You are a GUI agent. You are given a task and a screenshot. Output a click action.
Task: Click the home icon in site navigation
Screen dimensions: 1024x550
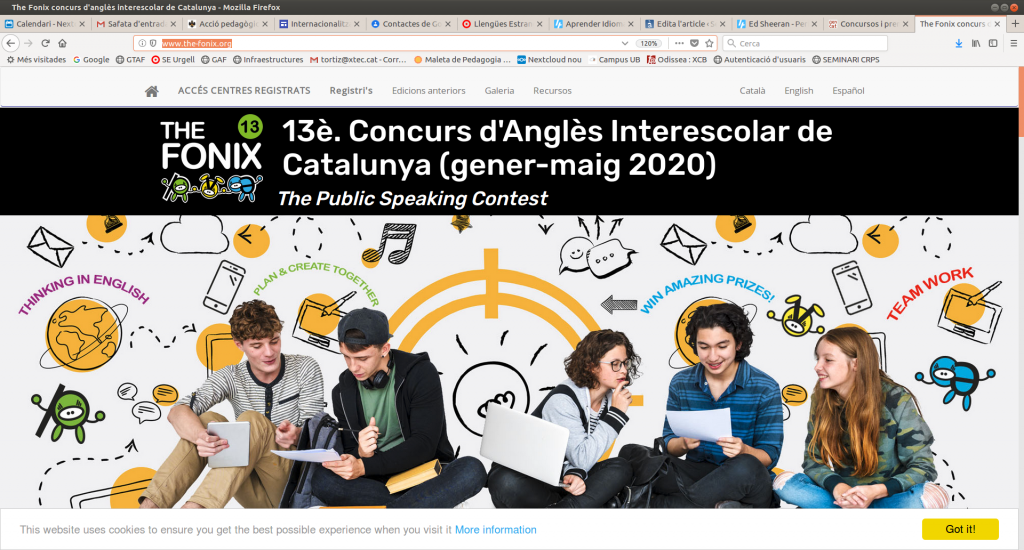coord(152,91)
